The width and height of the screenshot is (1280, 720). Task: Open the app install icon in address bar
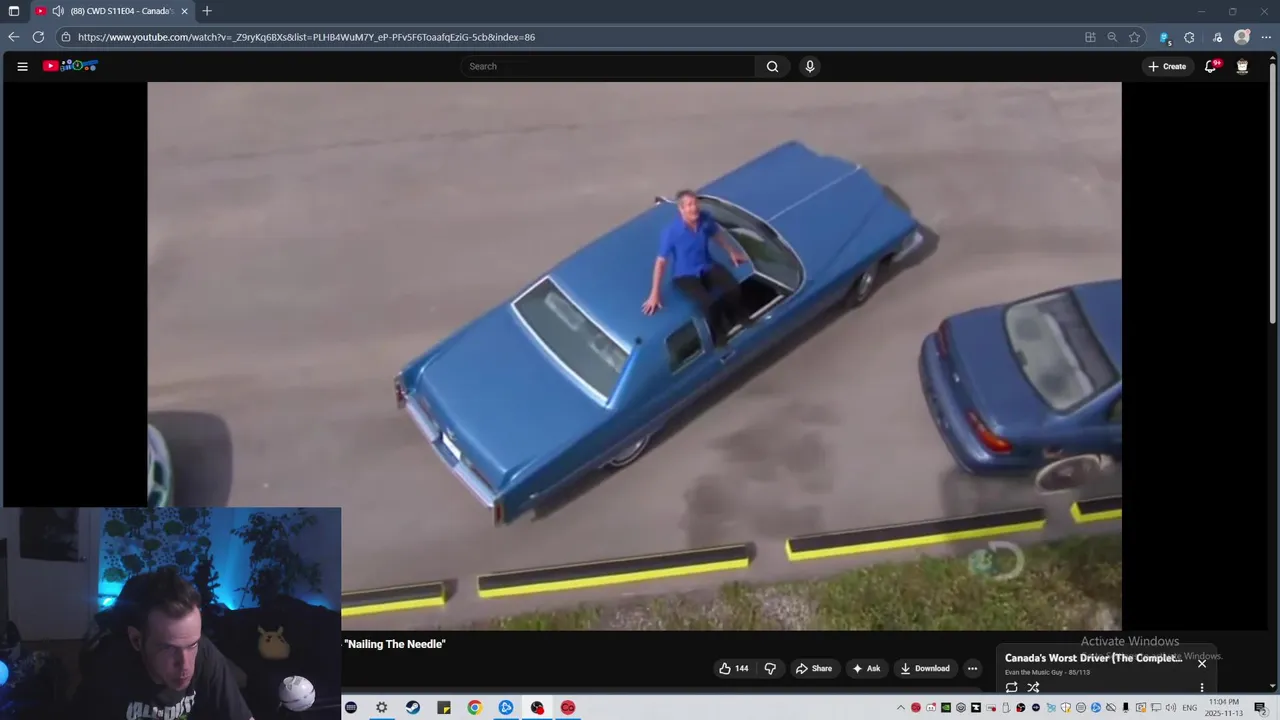(1090, 37)
